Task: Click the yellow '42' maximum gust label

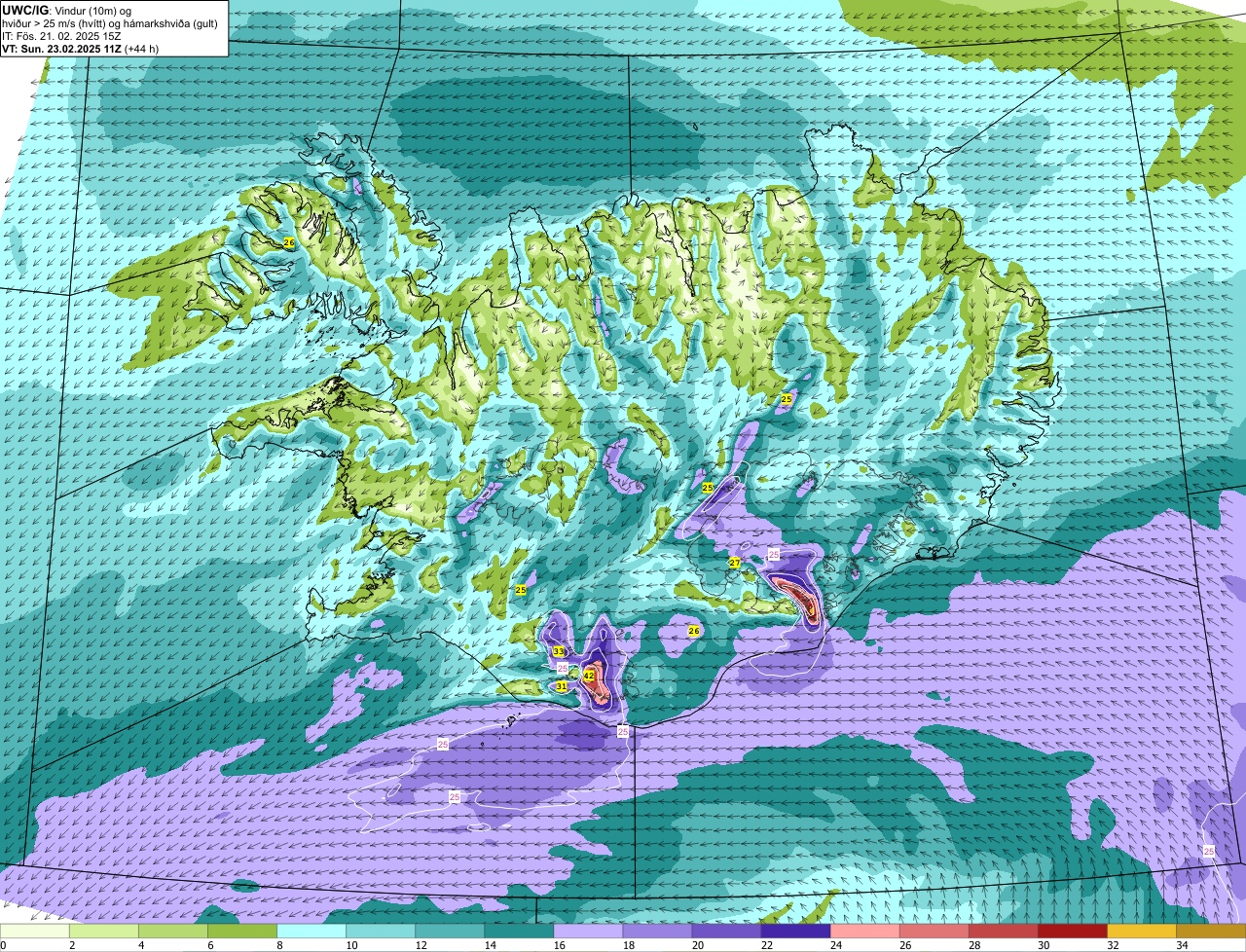Action: point(589,675)
